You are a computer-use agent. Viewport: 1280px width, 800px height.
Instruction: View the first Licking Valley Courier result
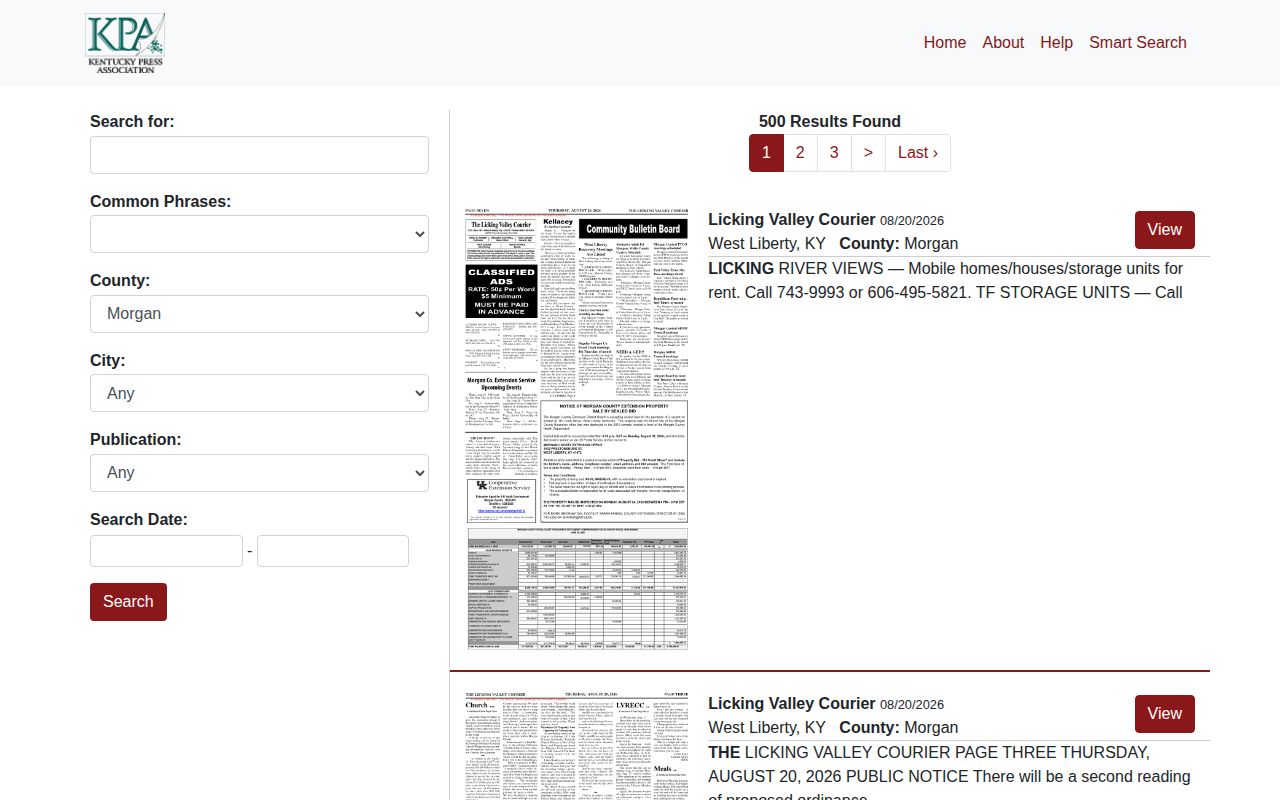[x=1165, y=230]
